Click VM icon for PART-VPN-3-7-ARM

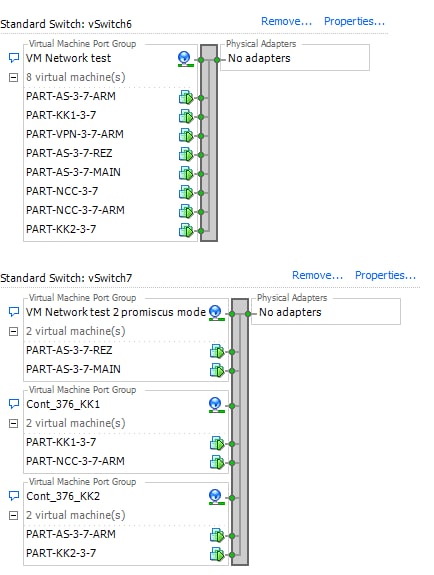186,136
